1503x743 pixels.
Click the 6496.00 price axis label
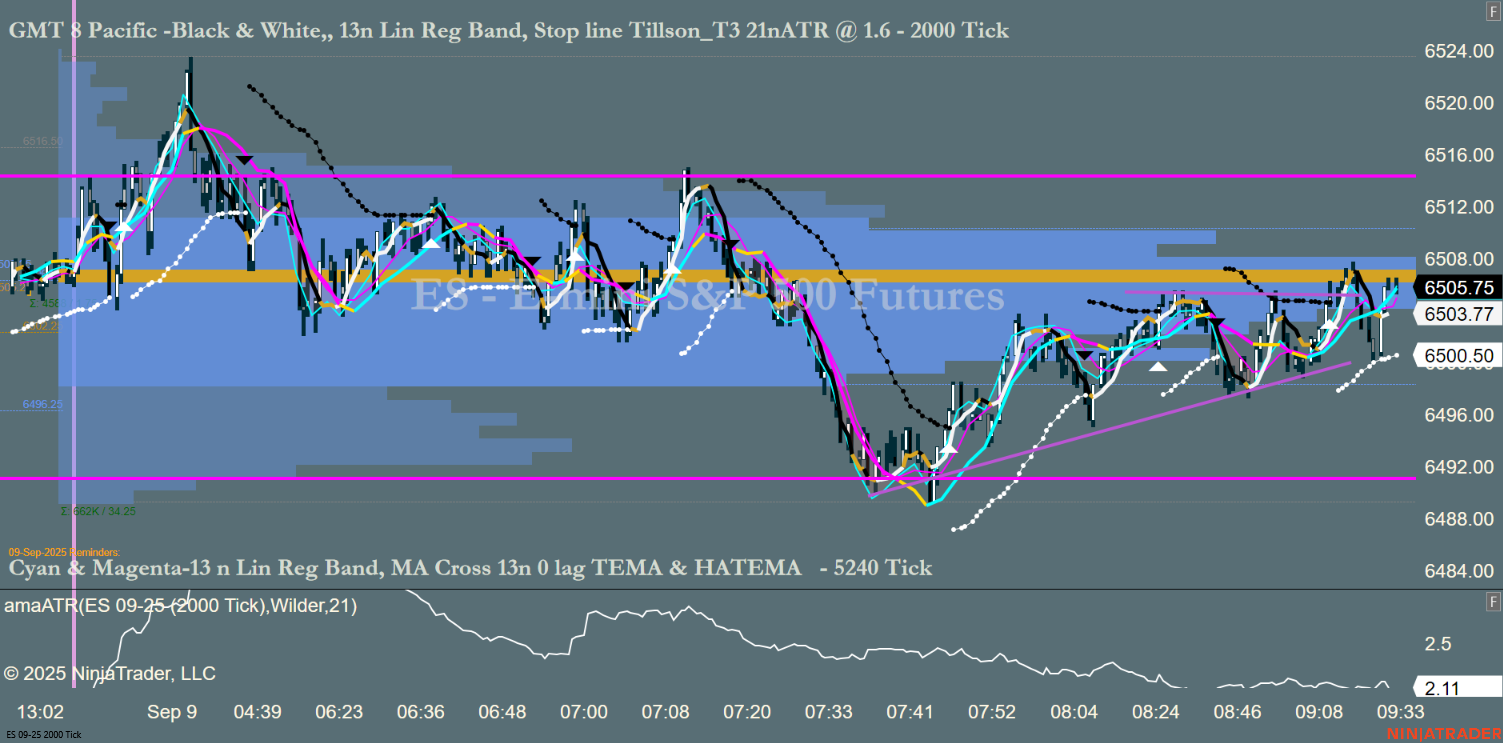1459,415
